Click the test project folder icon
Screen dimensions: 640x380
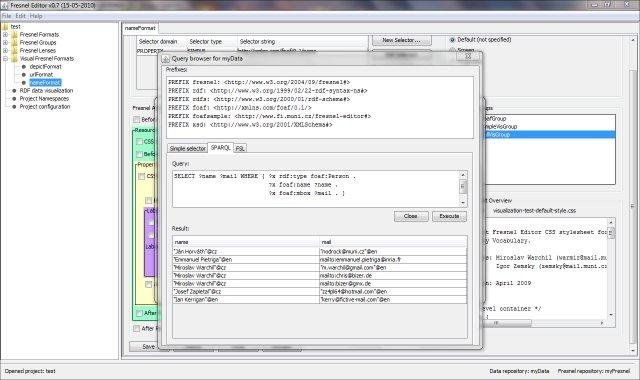pos(5,27)
